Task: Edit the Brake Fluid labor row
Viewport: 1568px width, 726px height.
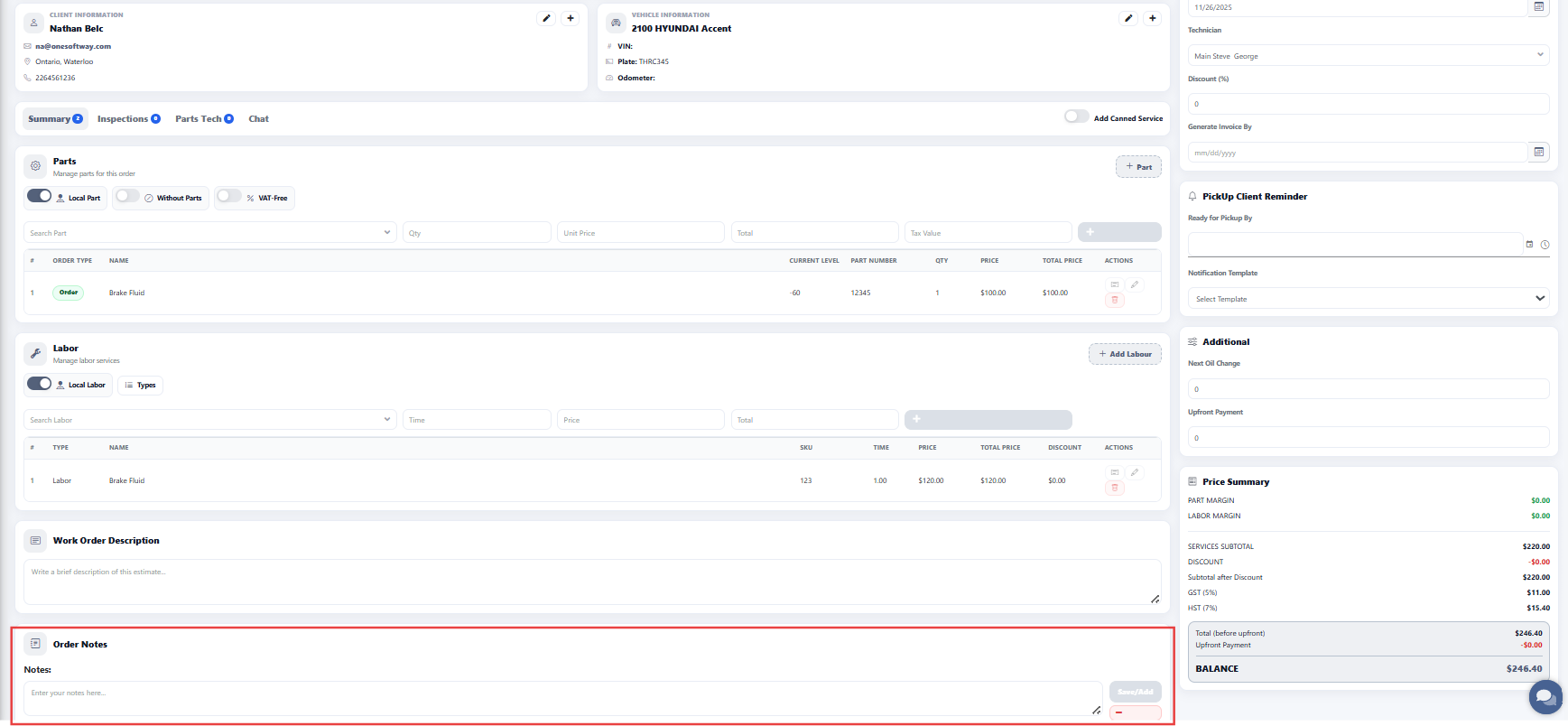Action: point(1135,472)
